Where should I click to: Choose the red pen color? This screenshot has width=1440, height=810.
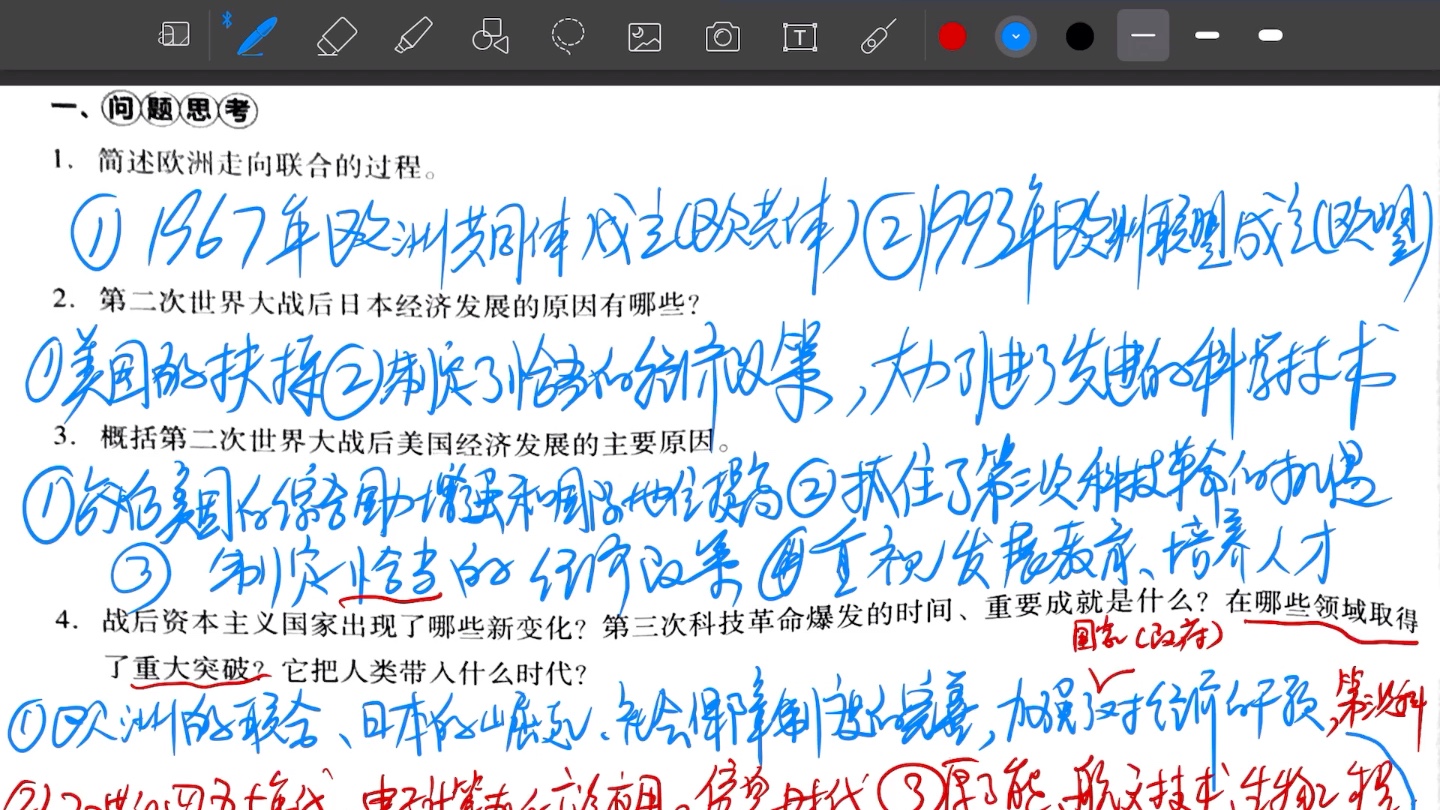(952, 36)
